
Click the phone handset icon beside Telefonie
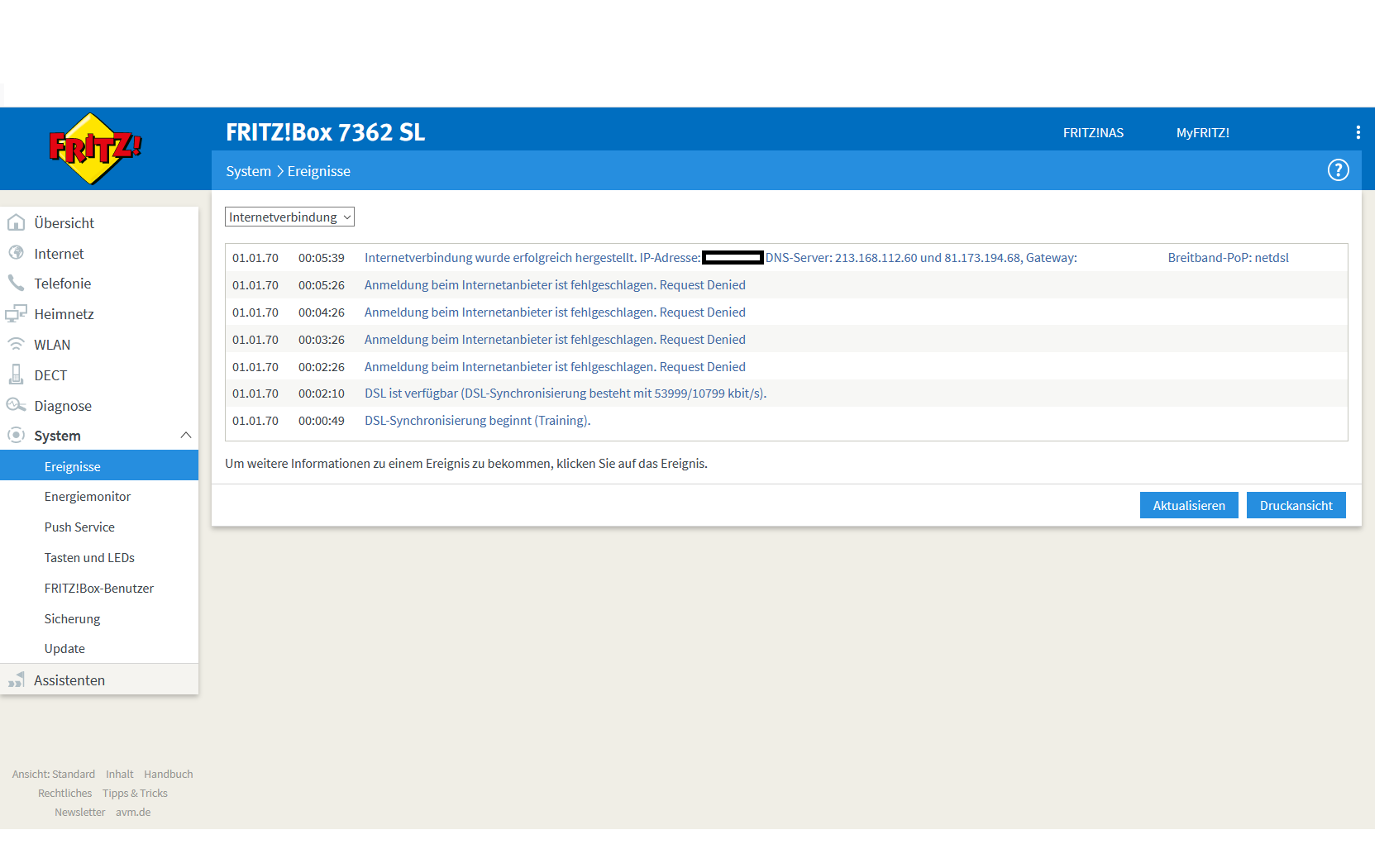pos(16,283)
